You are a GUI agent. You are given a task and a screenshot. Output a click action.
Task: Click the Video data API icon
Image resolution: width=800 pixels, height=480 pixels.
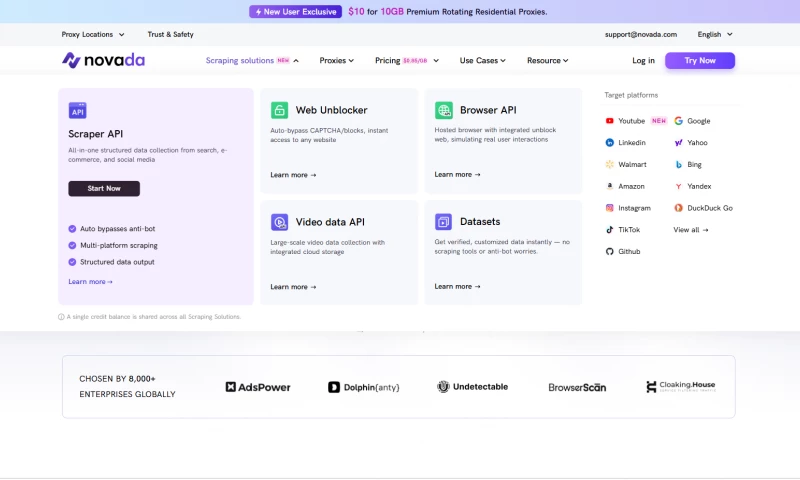(279, 222)
